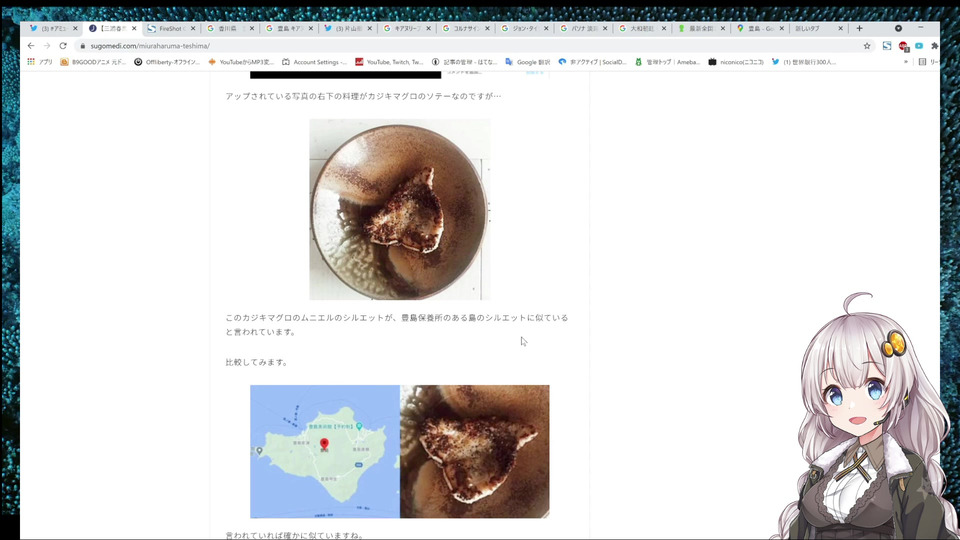Click the lock icon beside the URL
This screenshot has width=960, height=540.
[x=83, y=46]
